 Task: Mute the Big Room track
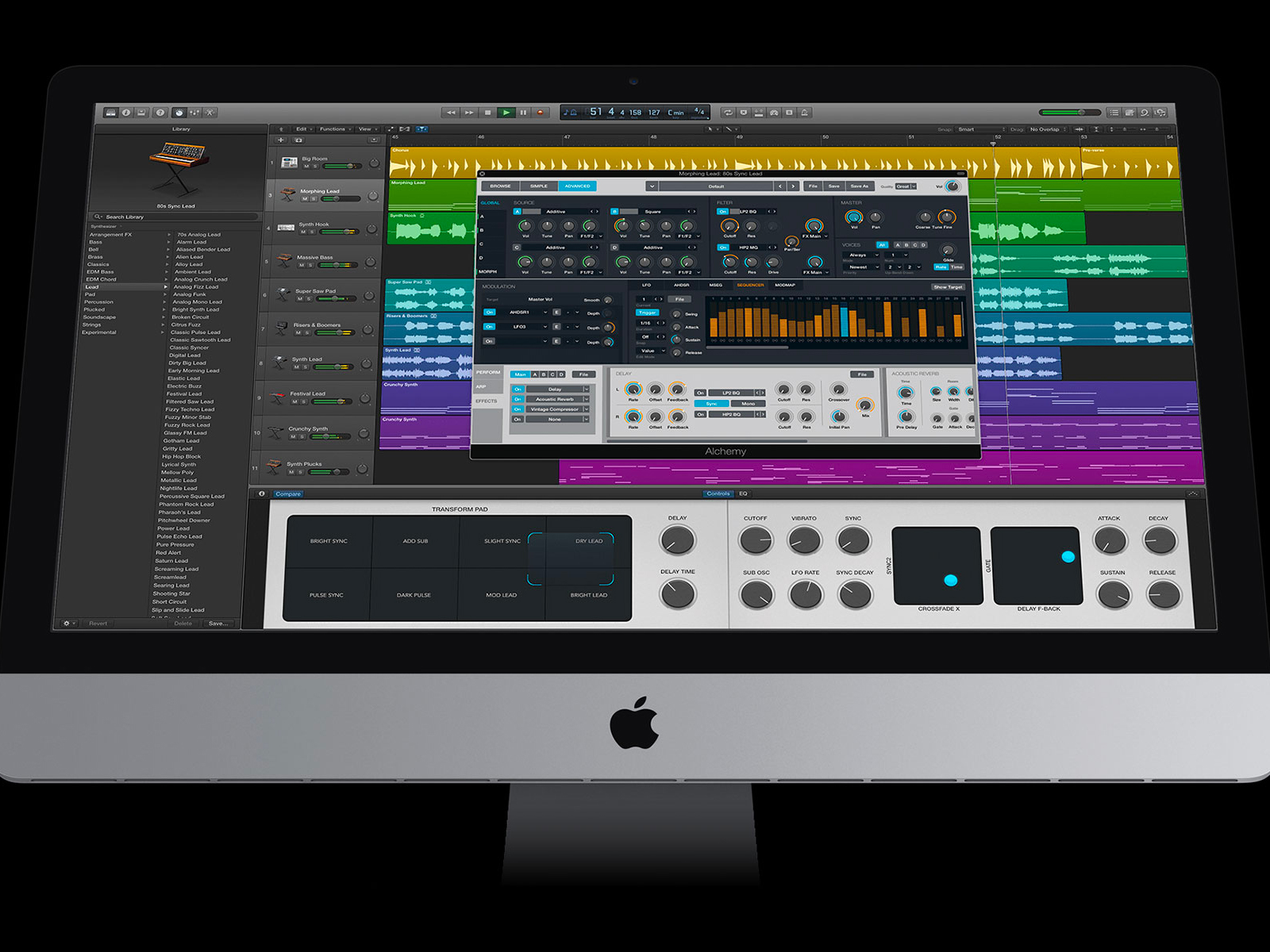point(306,167)
